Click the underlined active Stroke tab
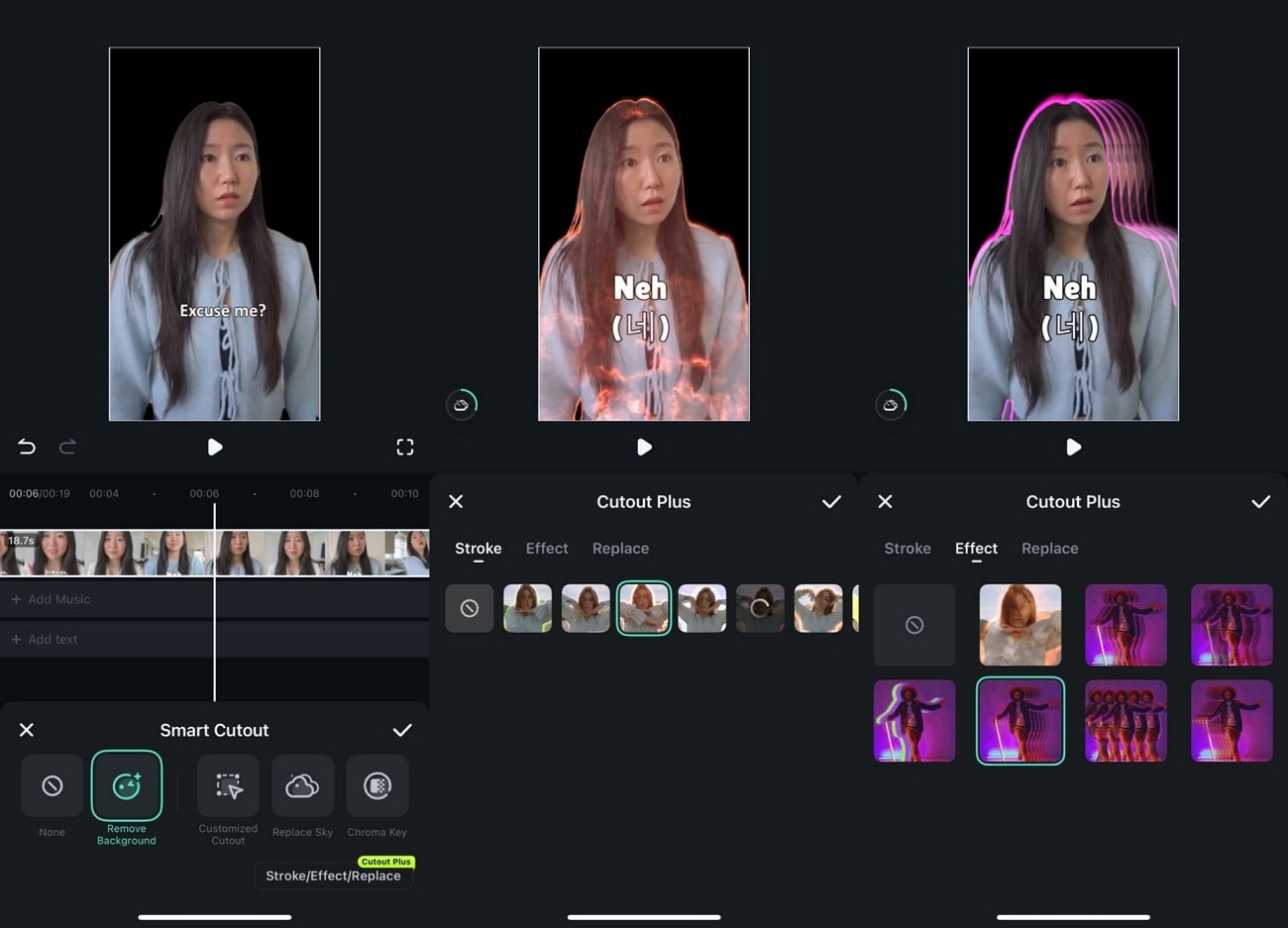Image resolution: width=1288 pixels, height=928 pixels. [x=479, y=549]
